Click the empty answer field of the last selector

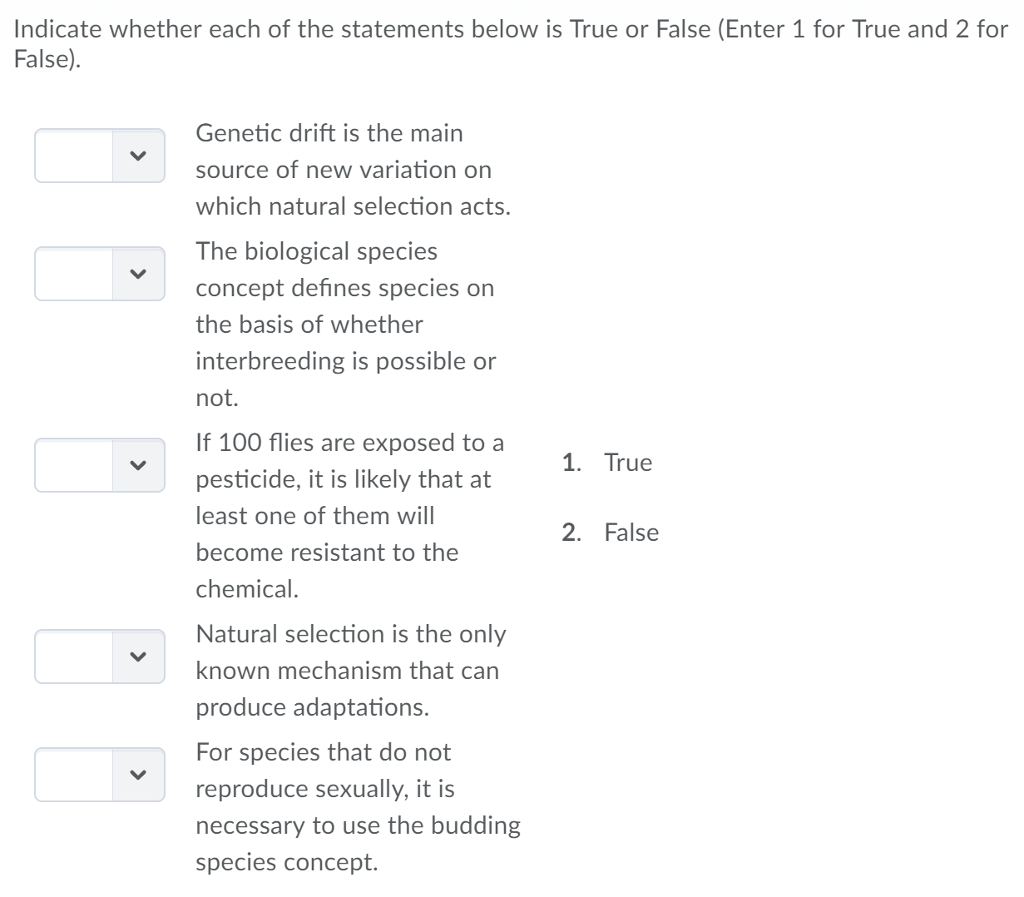pos(75,775)
